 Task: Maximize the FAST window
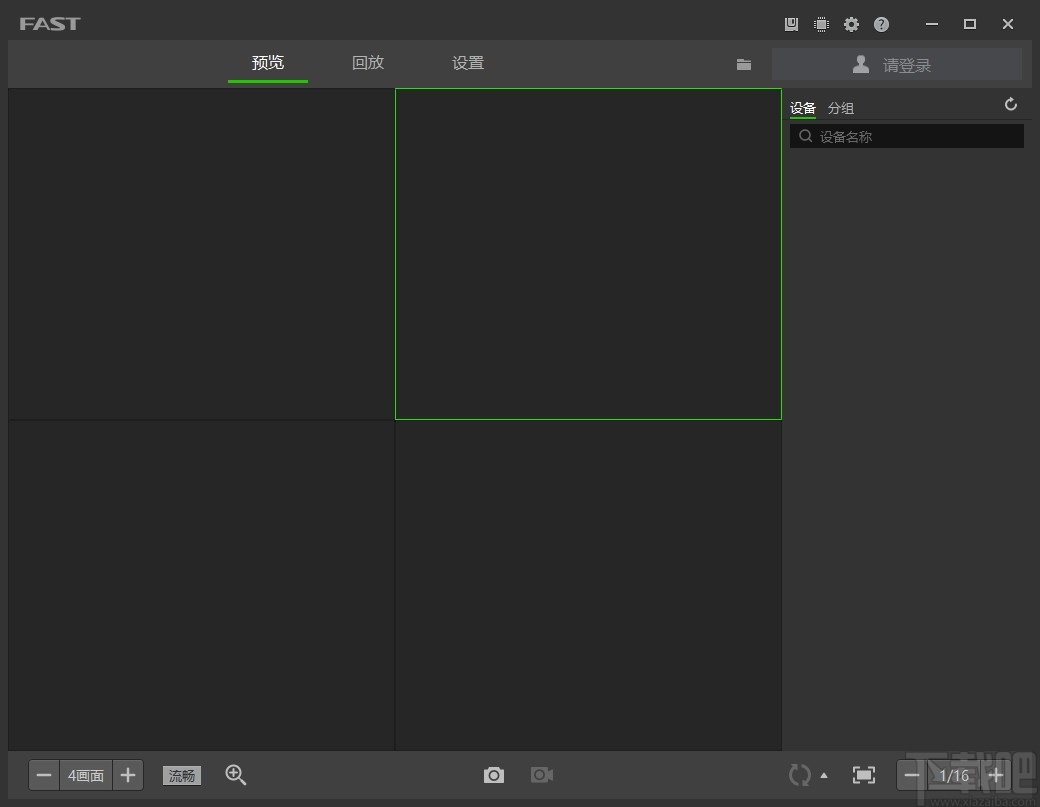[970, 25]
